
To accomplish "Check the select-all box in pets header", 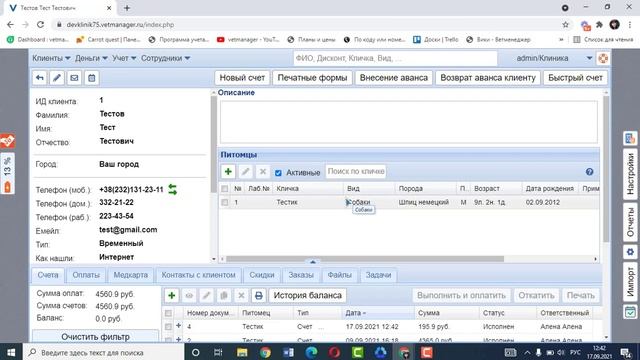I will [x=224, y=189].
